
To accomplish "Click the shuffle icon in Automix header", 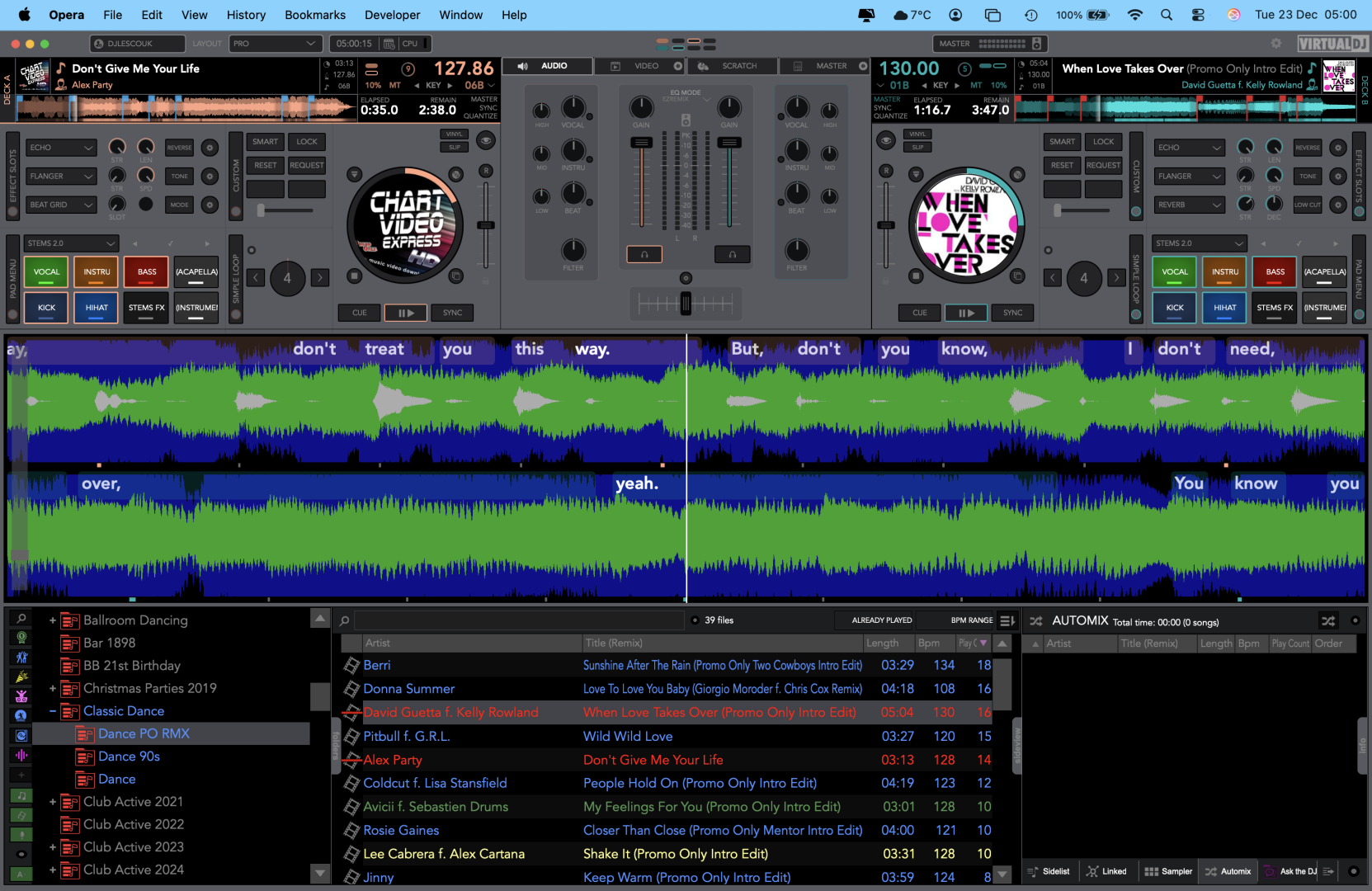I will tap(1327, 621).
